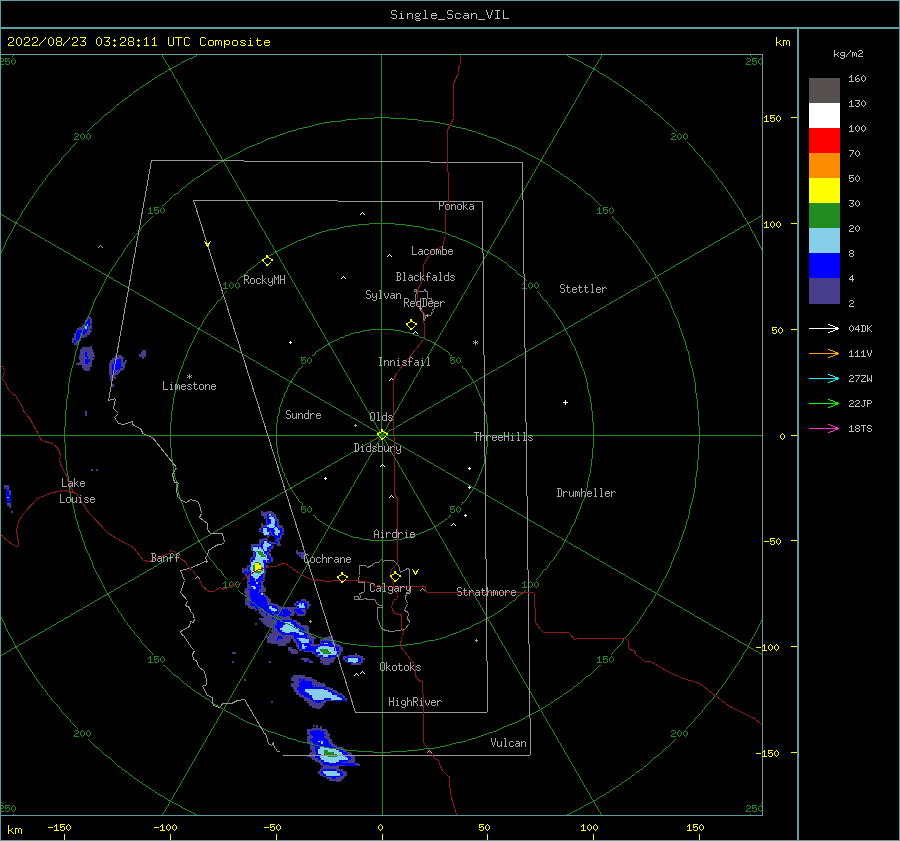Click the Sundre label

(x=303, y=414)
